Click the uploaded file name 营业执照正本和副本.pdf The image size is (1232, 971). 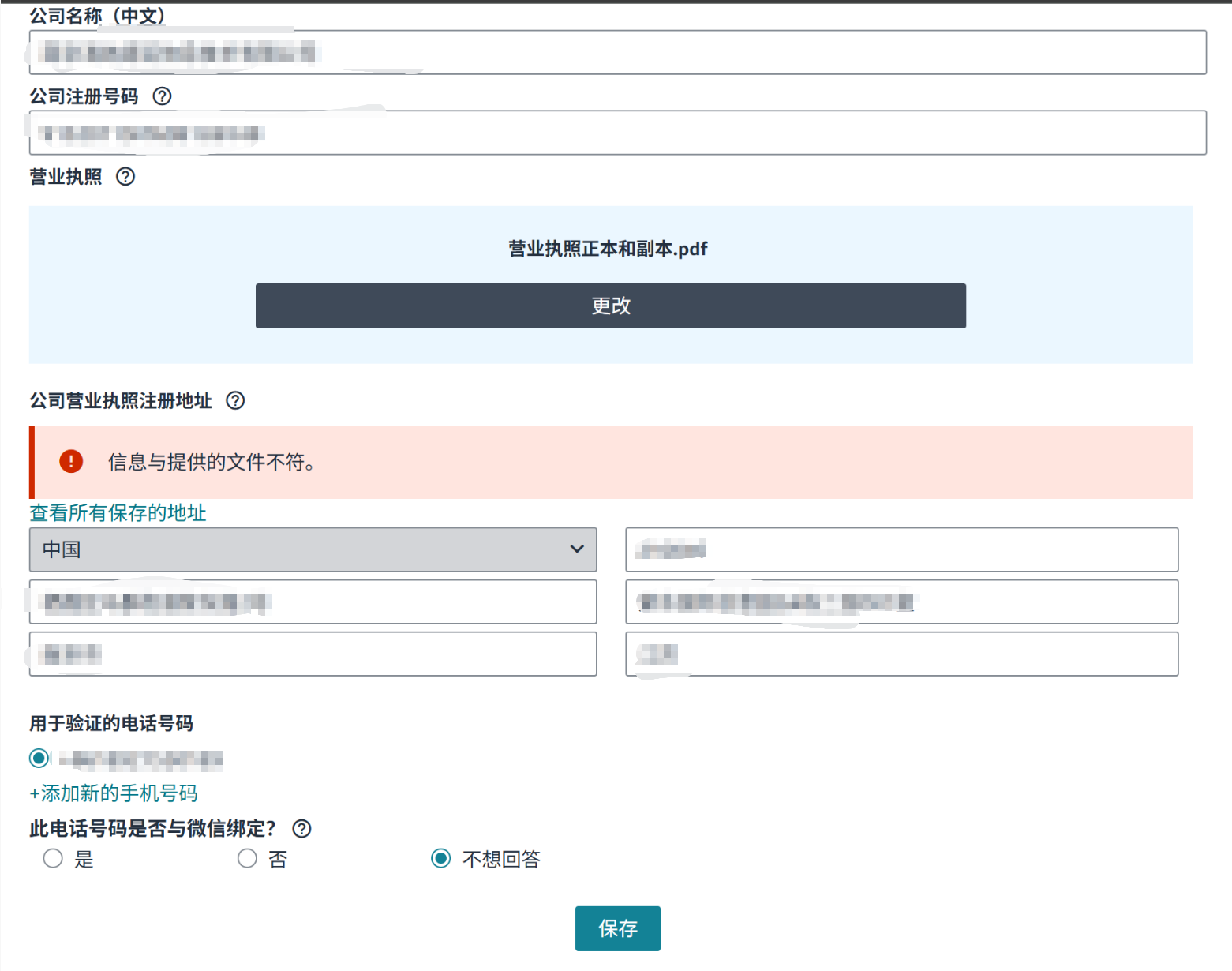(608, 249)
